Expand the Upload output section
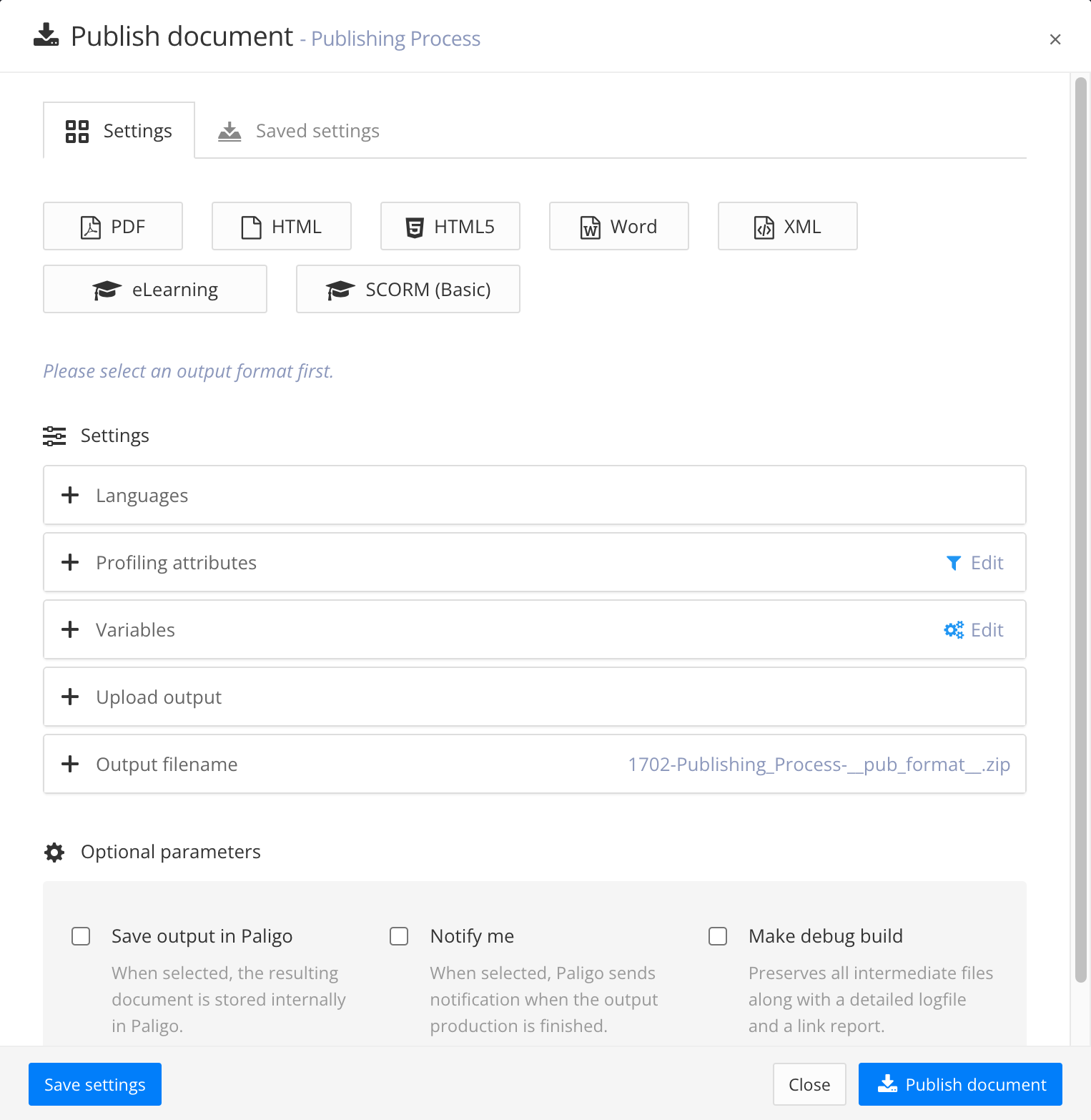This screenshot has width=1091, height=1120. pos(70,697)
